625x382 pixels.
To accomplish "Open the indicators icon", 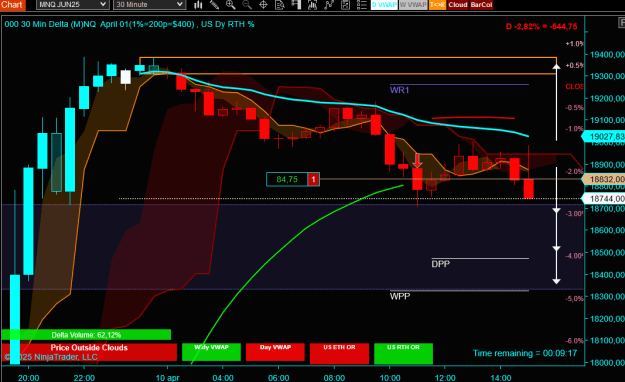I will pyautogui.click(x=312, y=5).
